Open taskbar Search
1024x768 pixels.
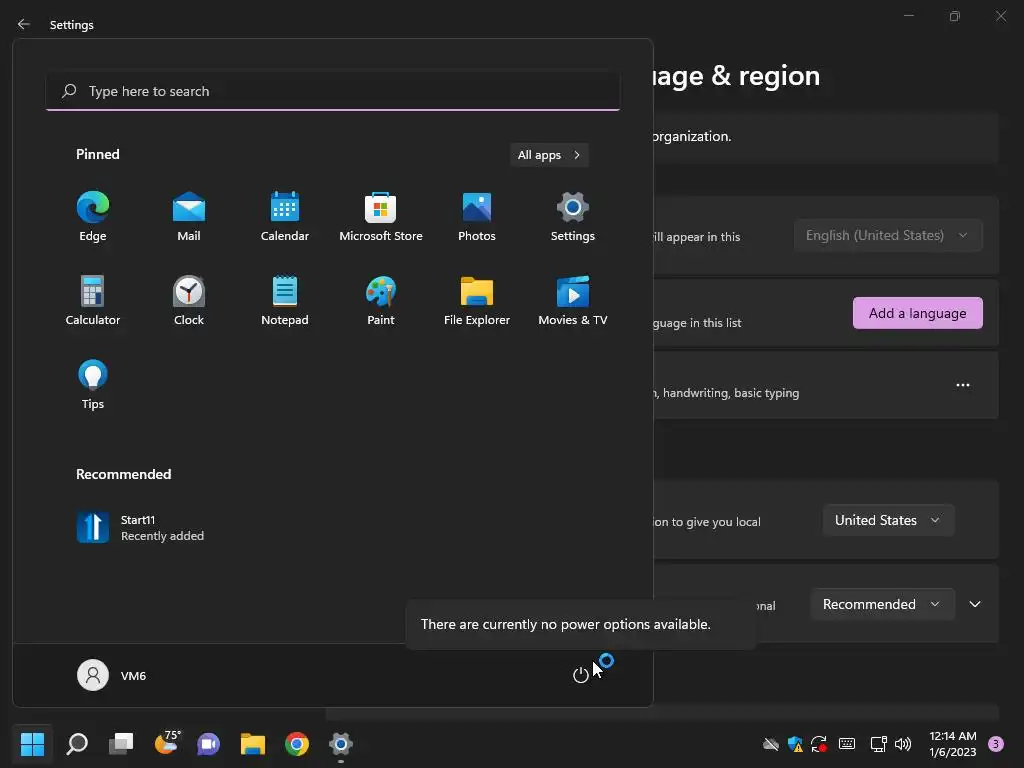77,743
